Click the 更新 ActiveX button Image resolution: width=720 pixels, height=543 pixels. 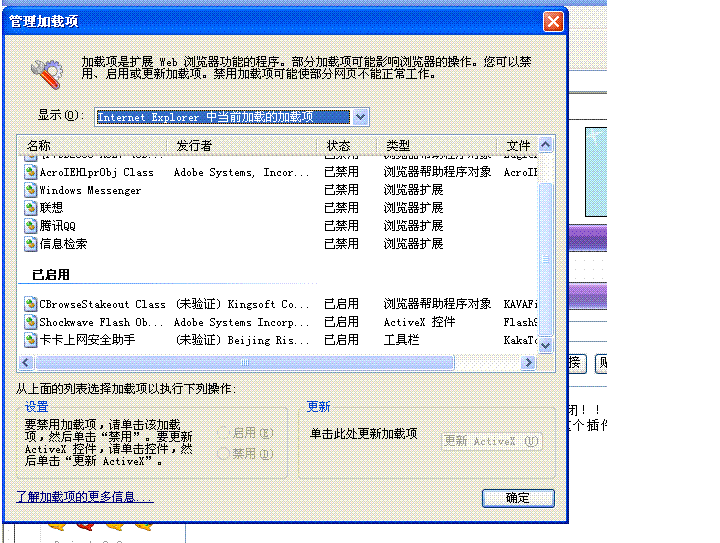492,441
